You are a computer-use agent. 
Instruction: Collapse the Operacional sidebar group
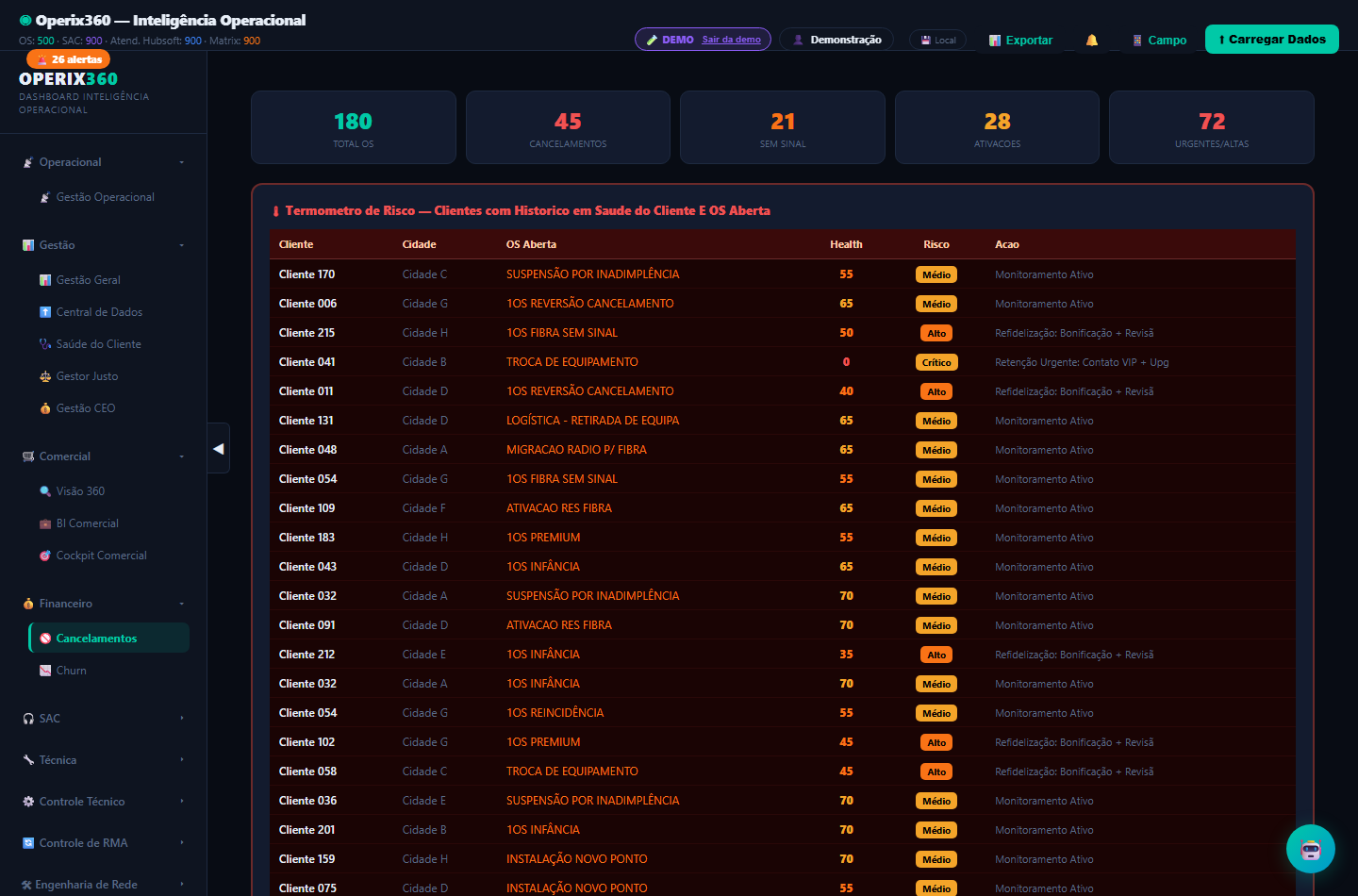(104, 162)
